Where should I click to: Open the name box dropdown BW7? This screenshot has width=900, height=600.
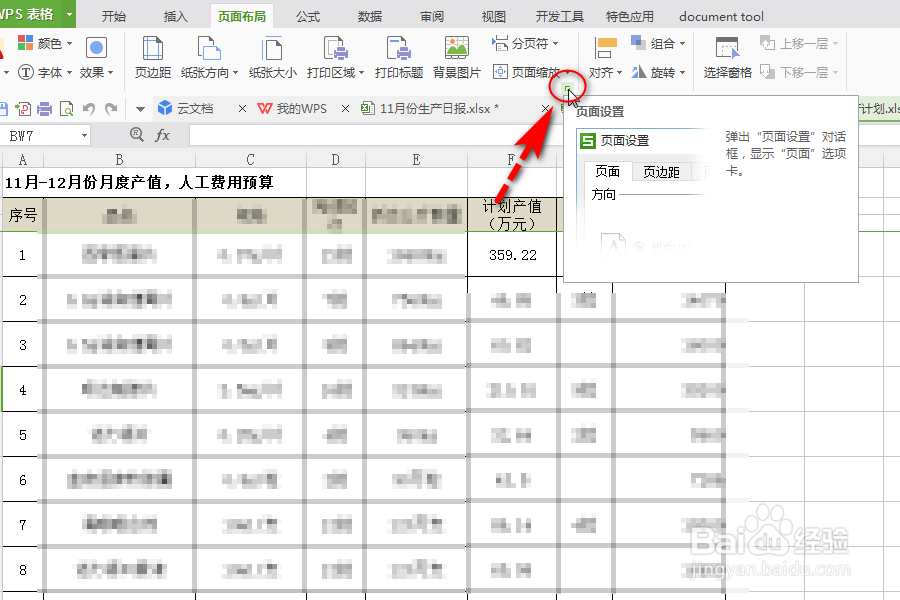point(84,136)
